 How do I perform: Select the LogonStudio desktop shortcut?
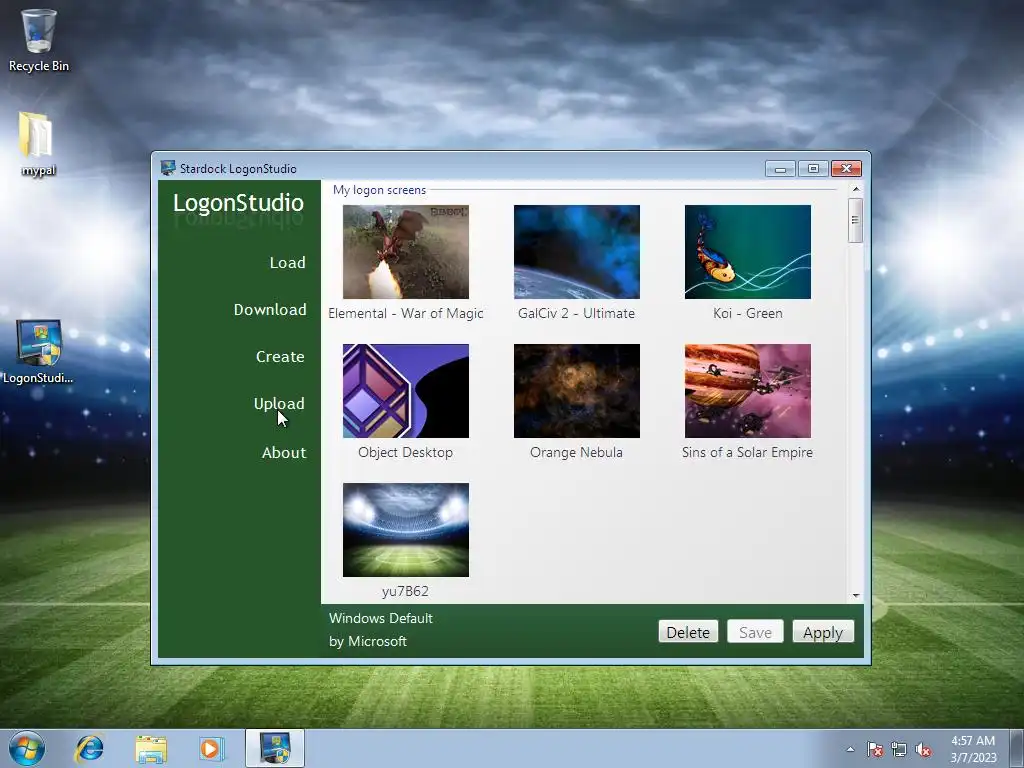(x=38, y=351)
